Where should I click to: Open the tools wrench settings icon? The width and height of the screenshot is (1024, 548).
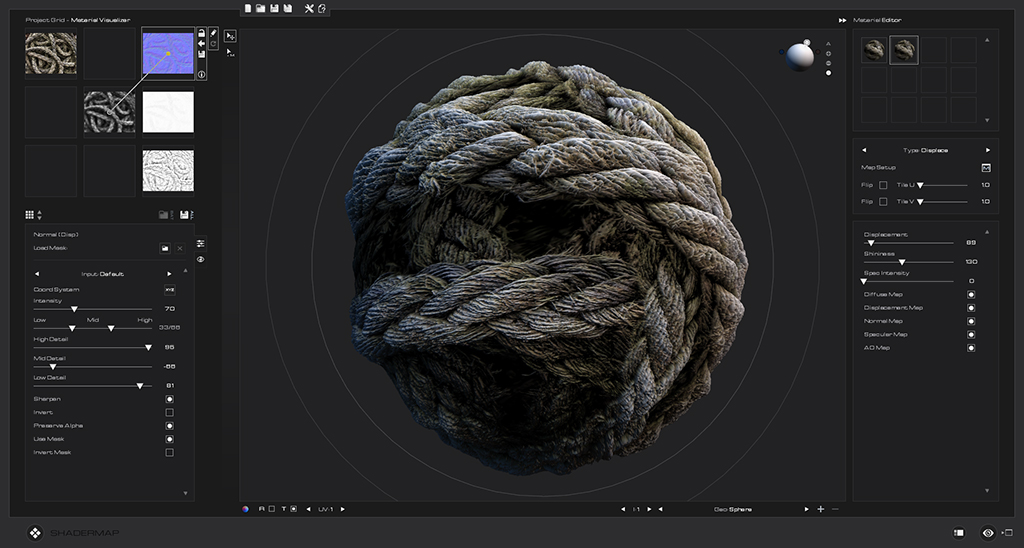tap(309, 9)
